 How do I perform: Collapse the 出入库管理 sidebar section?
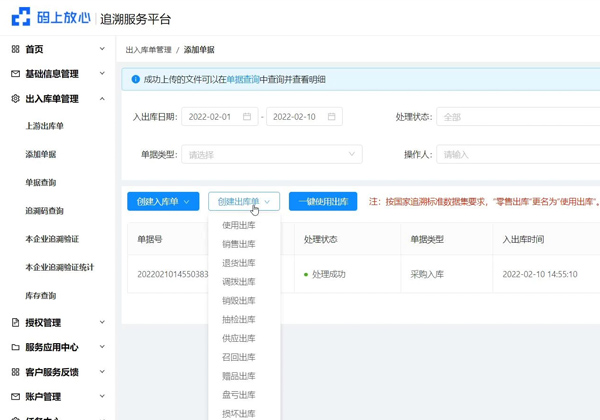(102, 99)
